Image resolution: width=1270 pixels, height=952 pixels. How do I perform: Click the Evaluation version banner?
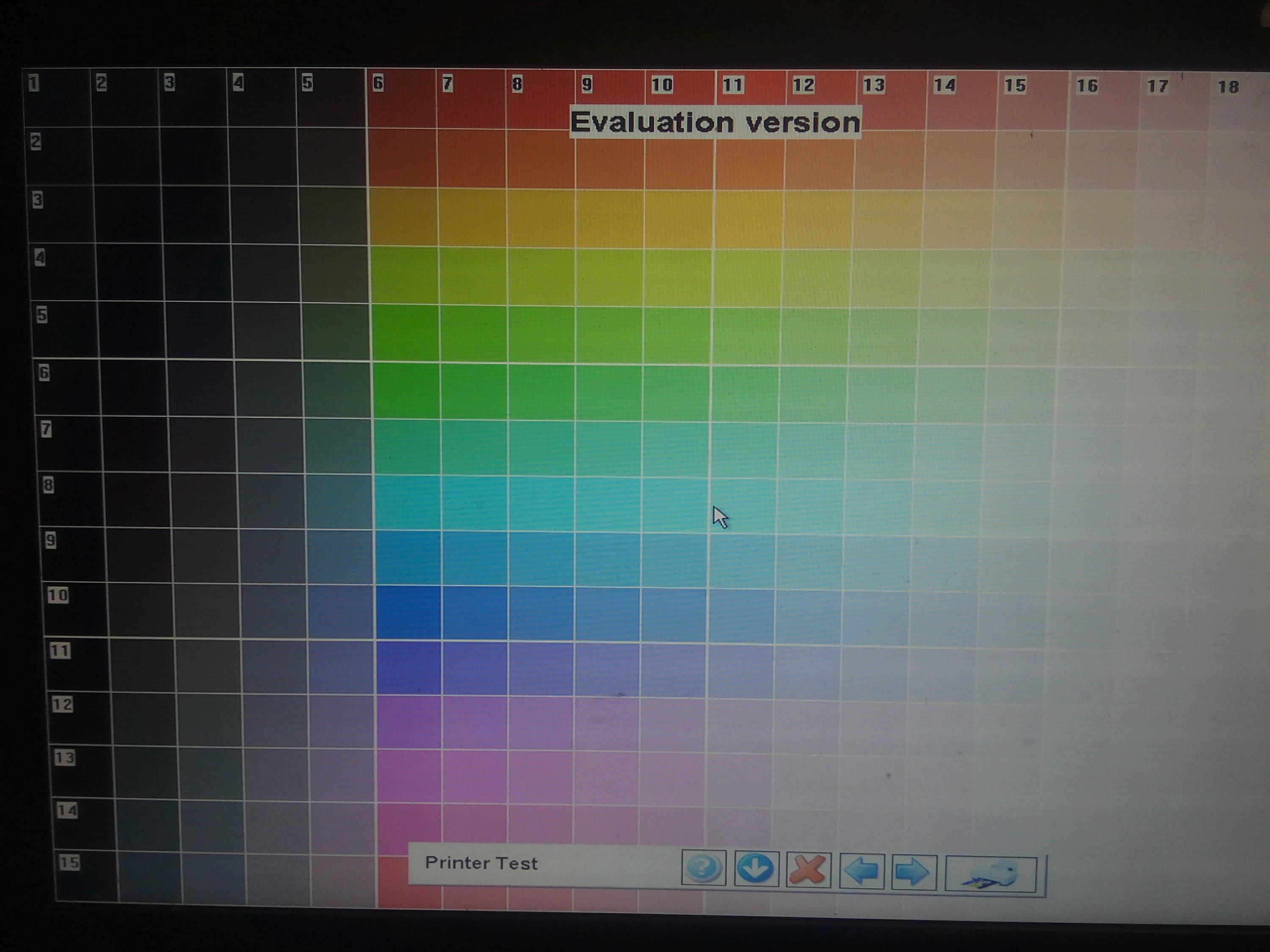pyautogui.click(x=715, y=122)
